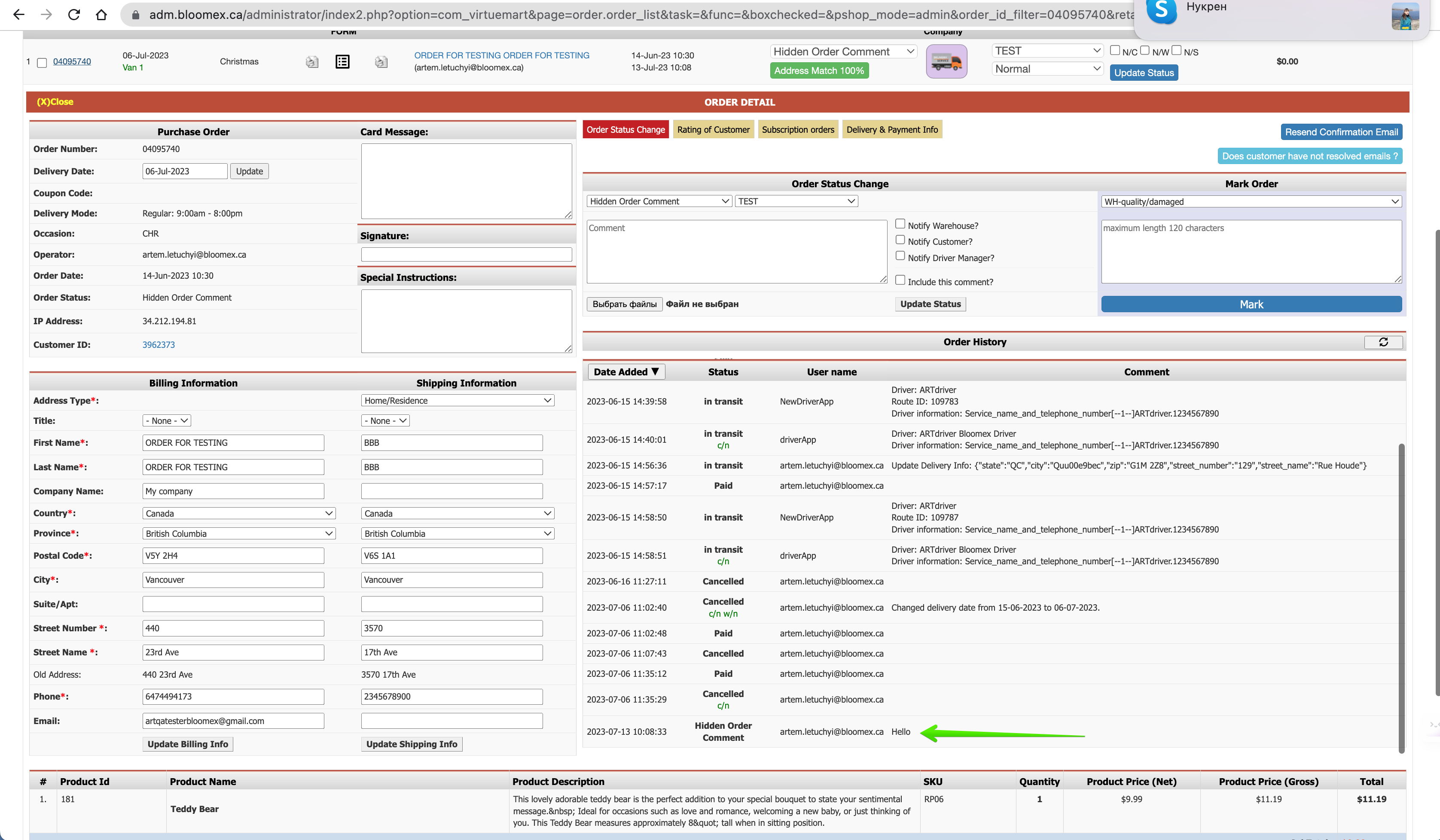Click Update next to delivery date
This screenshot has width=1440, height=840.
[x=249, y=171]
